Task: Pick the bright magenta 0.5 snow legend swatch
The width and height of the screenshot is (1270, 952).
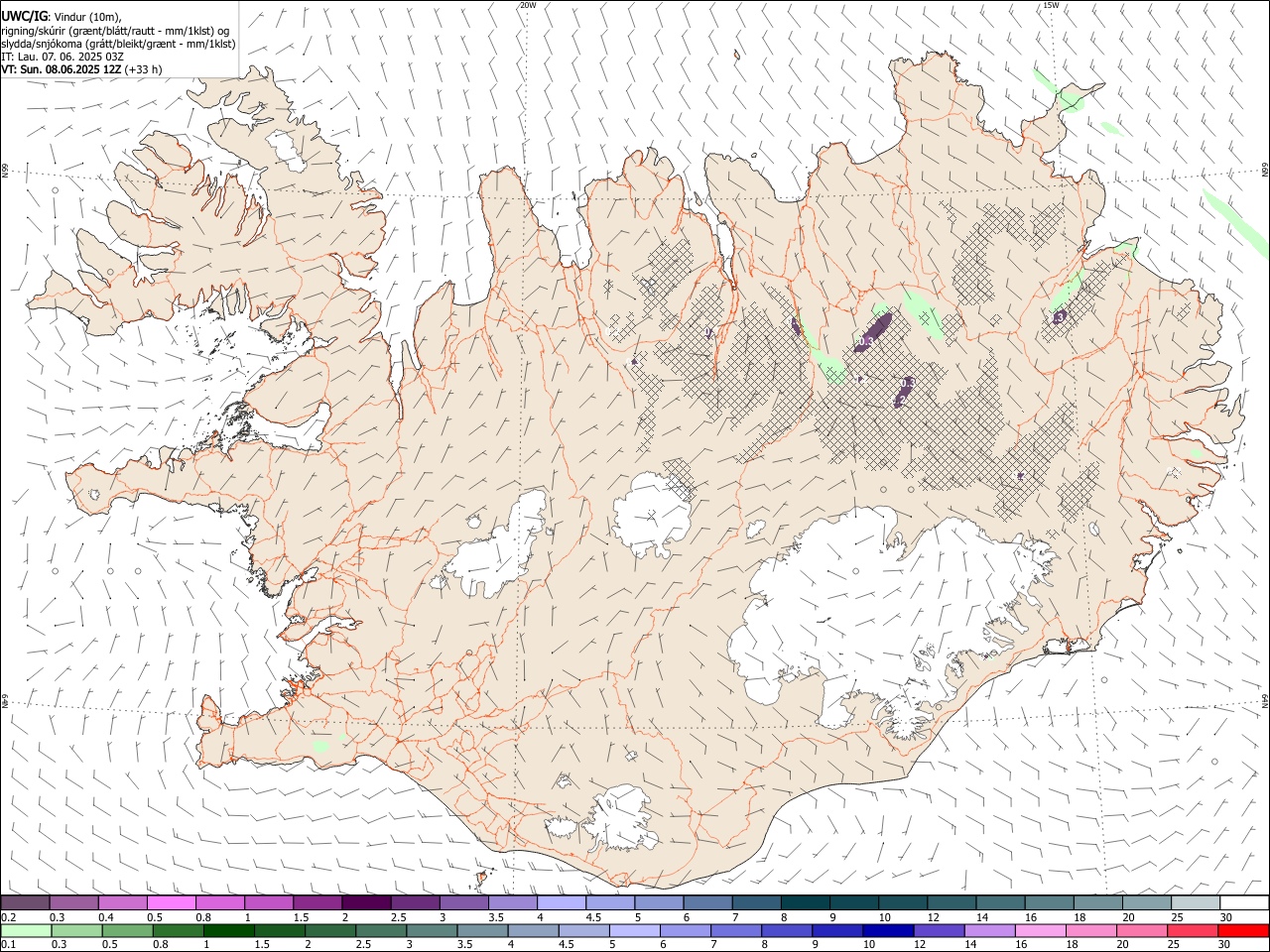Action: 171,903
